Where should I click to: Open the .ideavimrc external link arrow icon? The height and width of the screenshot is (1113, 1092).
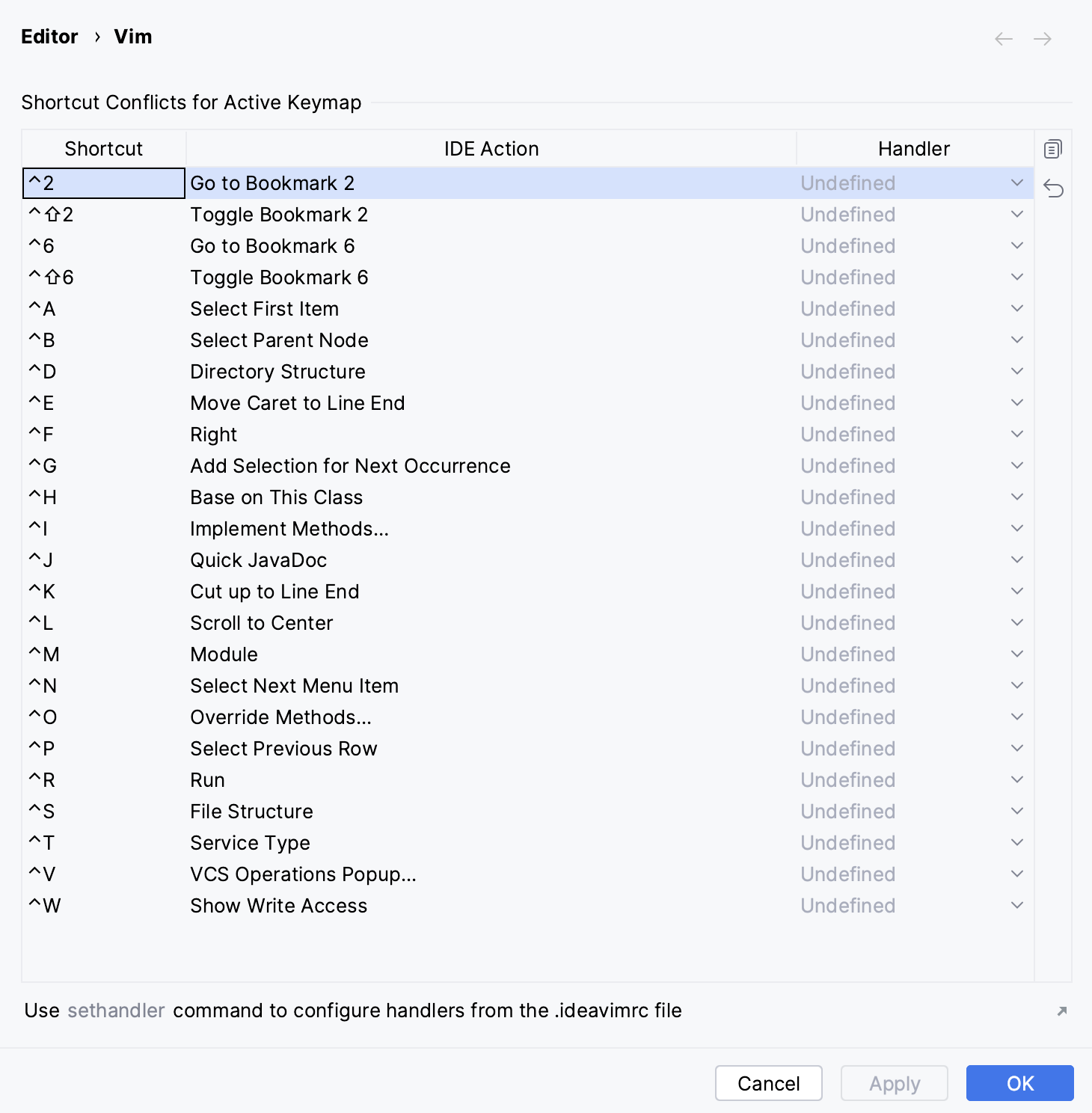1061,1011
